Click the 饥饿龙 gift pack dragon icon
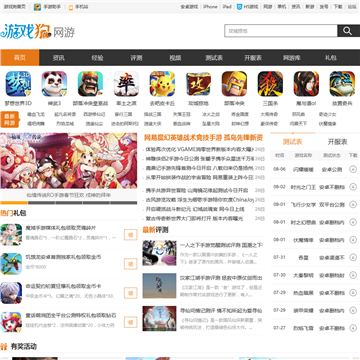 [x=11, y=264]
